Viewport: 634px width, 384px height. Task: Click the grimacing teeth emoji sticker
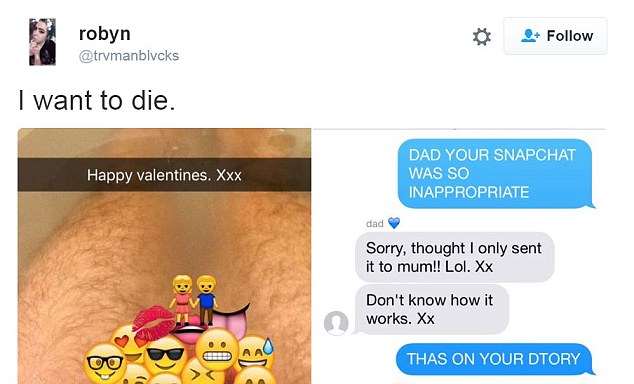click(217, 350)
